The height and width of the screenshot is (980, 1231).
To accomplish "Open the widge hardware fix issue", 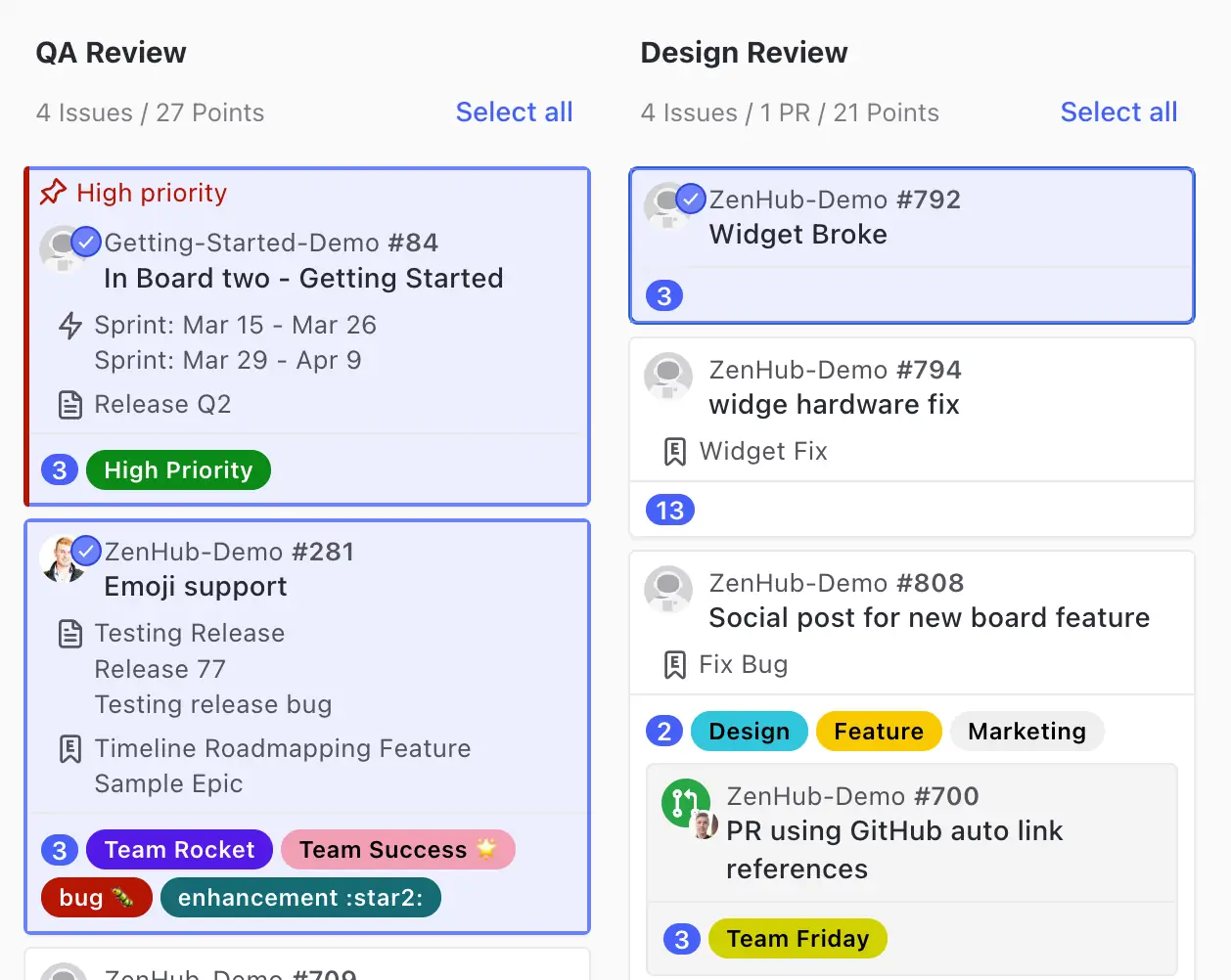I will tap(834, 405).
